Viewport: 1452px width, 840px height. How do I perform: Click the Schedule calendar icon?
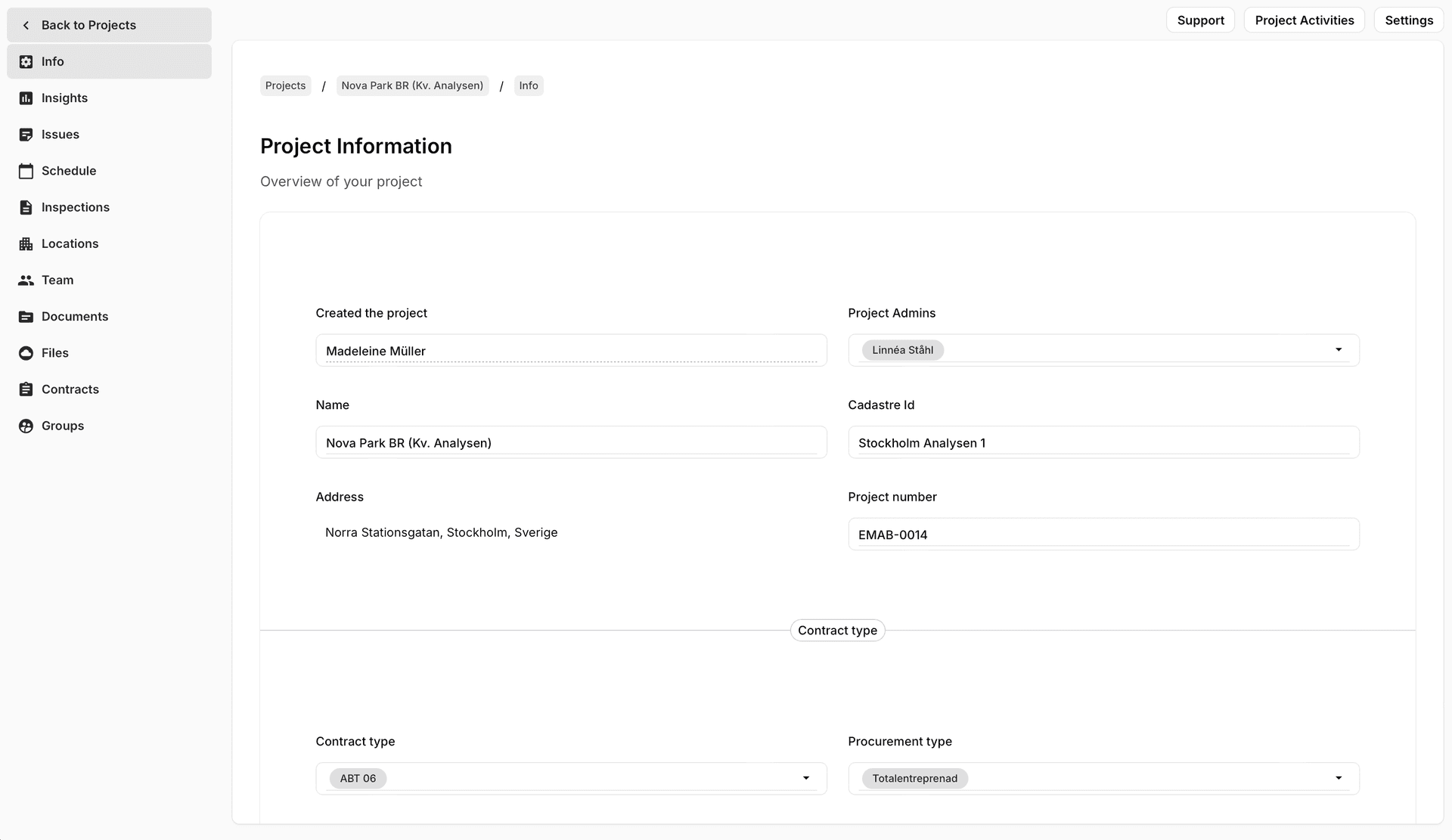pos(26,171)
